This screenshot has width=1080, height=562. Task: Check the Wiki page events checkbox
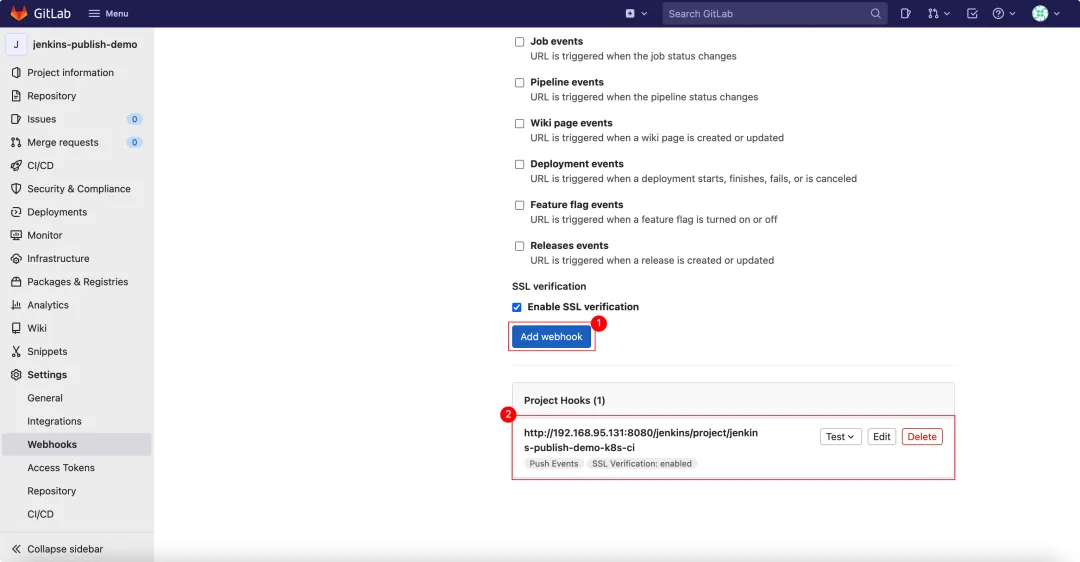point(519,123)
